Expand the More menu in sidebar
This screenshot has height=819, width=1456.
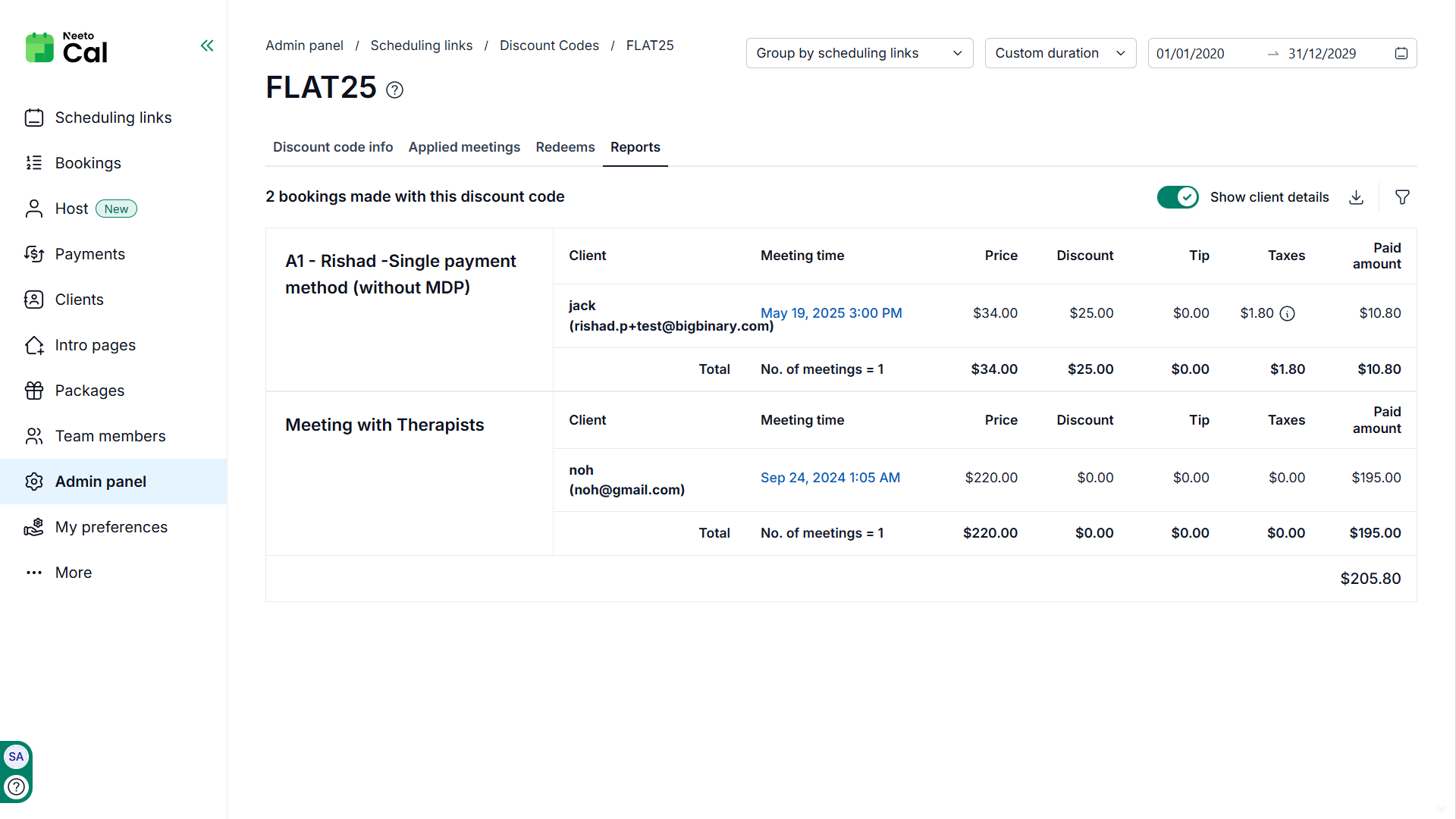click(73, 573)
